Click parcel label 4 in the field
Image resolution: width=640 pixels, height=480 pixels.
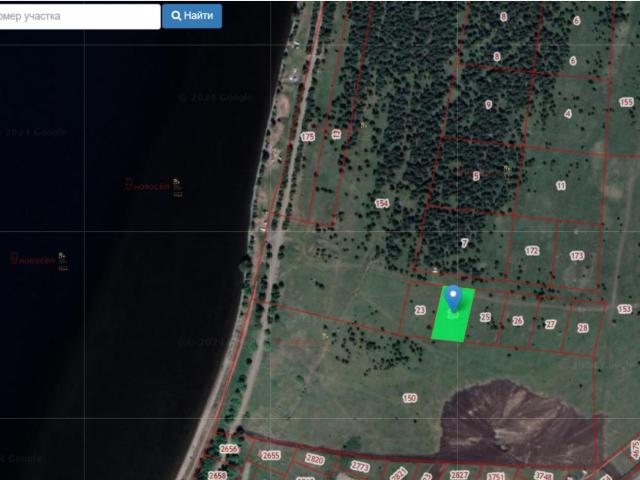(x=568, y=114)
